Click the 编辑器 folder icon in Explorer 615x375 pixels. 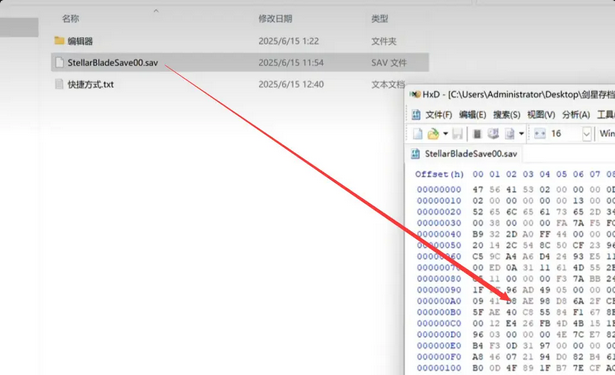pyautogui.click(x=59, y=41)
